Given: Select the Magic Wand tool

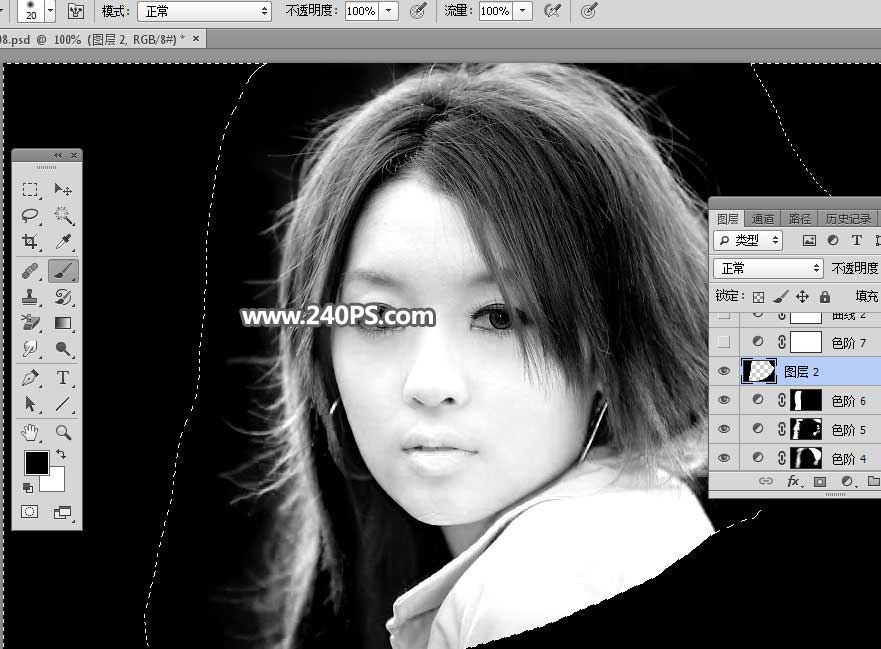Looking at the screenshot, I should coord(63,216).
